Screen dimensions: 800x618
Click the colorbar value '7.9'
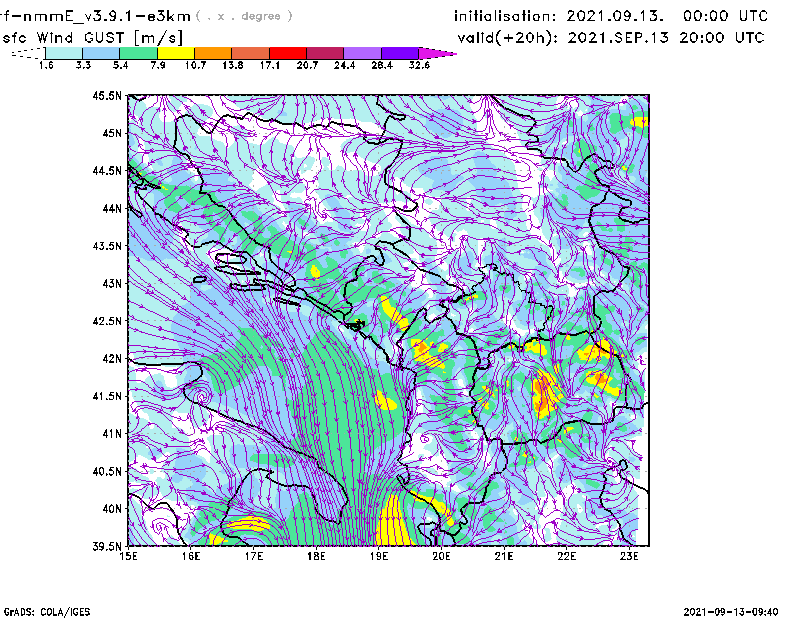(158, 65)
